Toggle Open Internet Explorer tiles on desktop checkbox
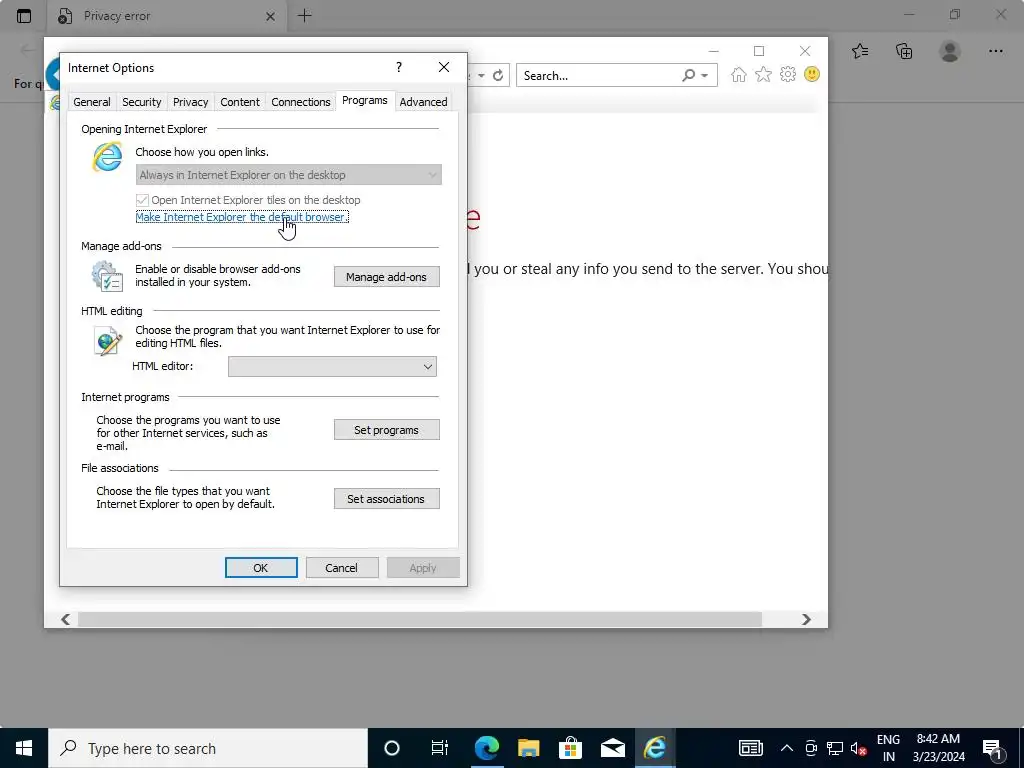The width and height of the screenshot is (1024, 768). pos(142,200)
